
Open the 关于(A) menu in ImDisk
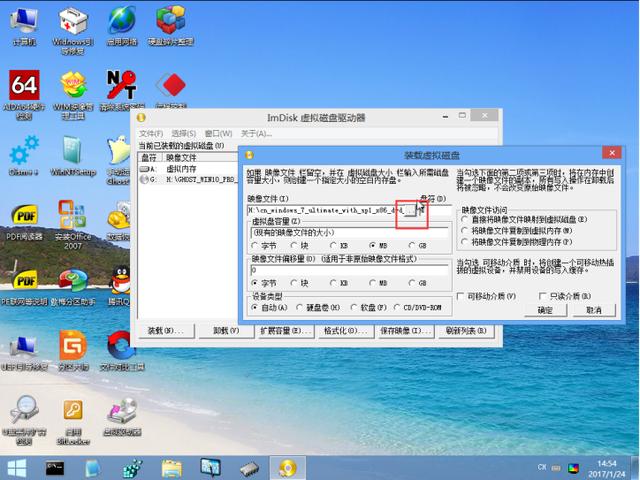coord(256,133)
